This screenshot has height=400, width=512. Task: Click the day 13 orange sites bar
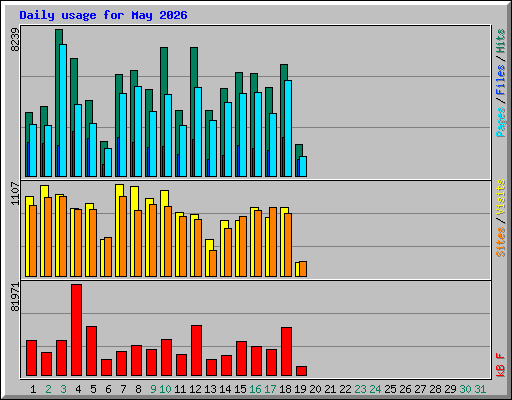pyautogui.click(x=213, y=263)
